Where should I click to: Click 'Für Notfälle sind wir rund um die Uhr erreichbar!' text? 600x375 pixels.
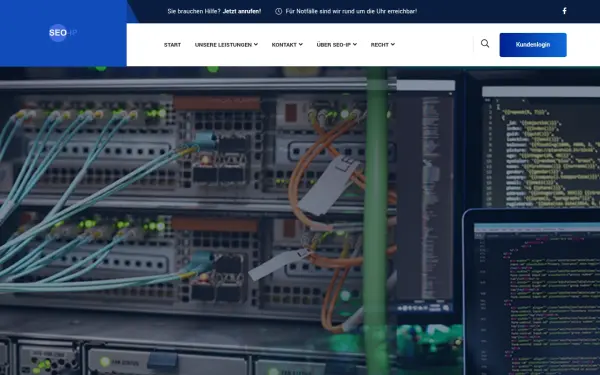coord(351,11)
